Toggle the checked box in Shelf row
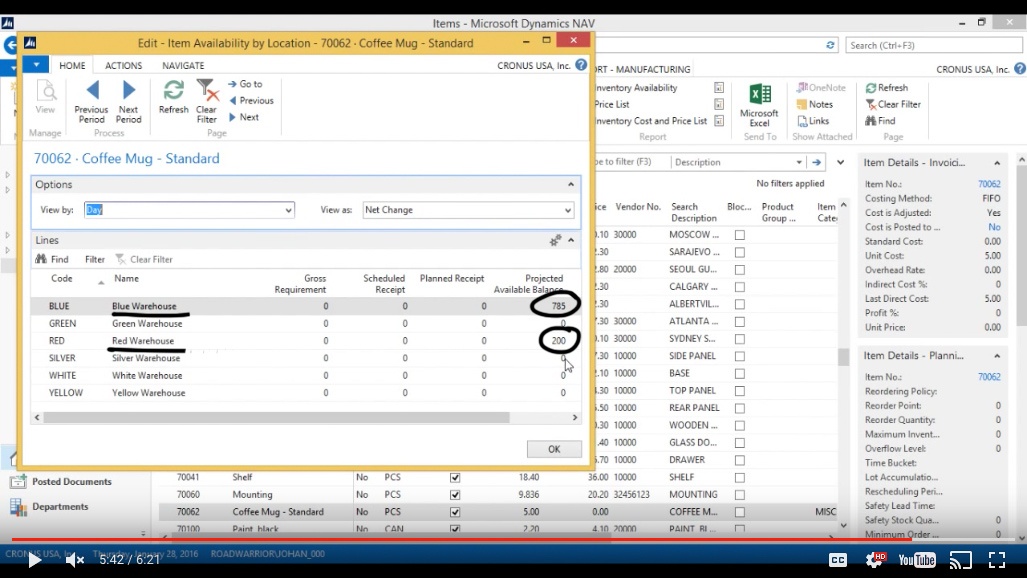This screenshot has width=1027, height=578. coord(455,478)
